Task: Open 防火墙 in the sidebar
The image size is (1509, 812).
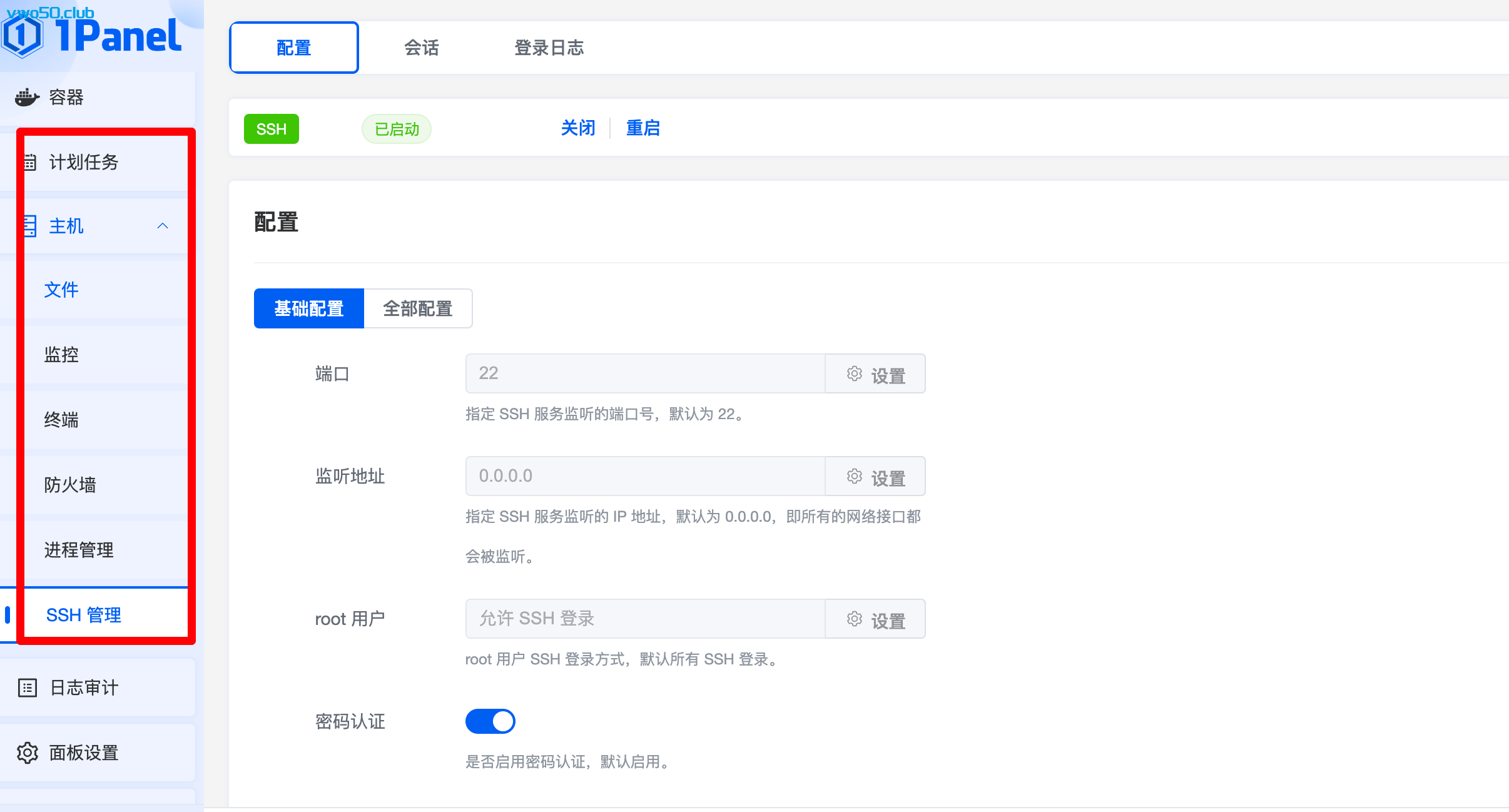Action: point(70,485)
